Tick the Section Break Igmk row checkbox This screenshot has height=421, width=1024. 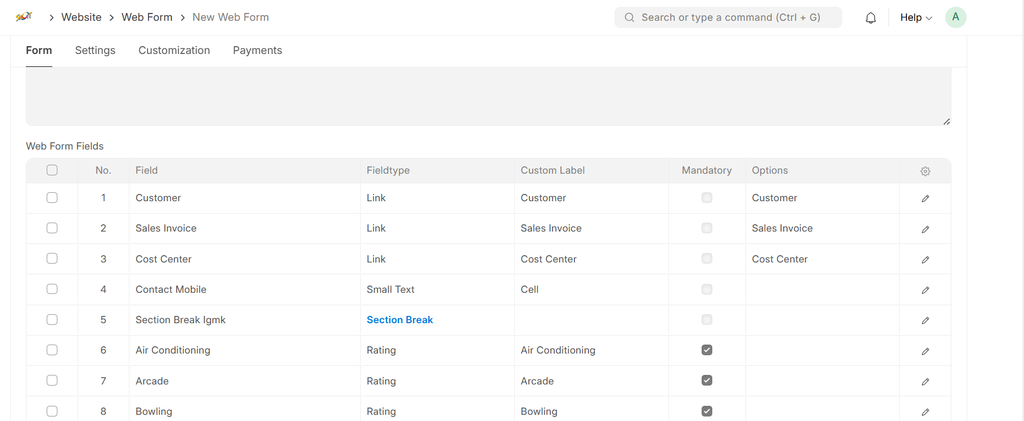[x=52, y=320]
